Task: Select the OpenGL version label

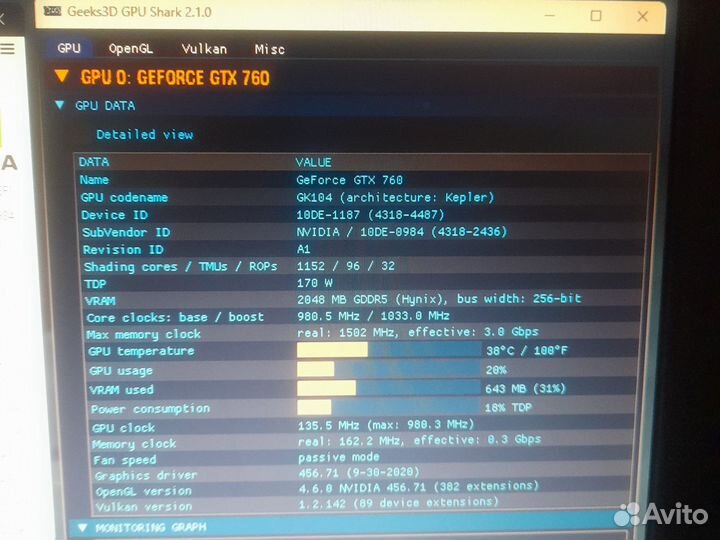Action: coord(144,491)
